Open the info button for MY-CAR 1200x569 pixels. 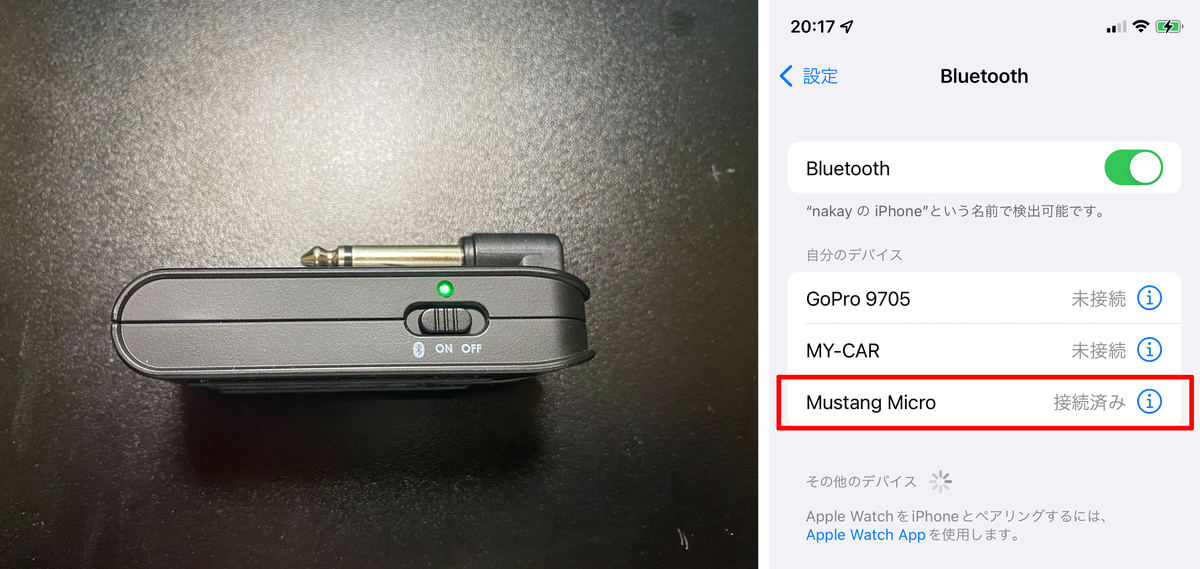pos(1150,350)
